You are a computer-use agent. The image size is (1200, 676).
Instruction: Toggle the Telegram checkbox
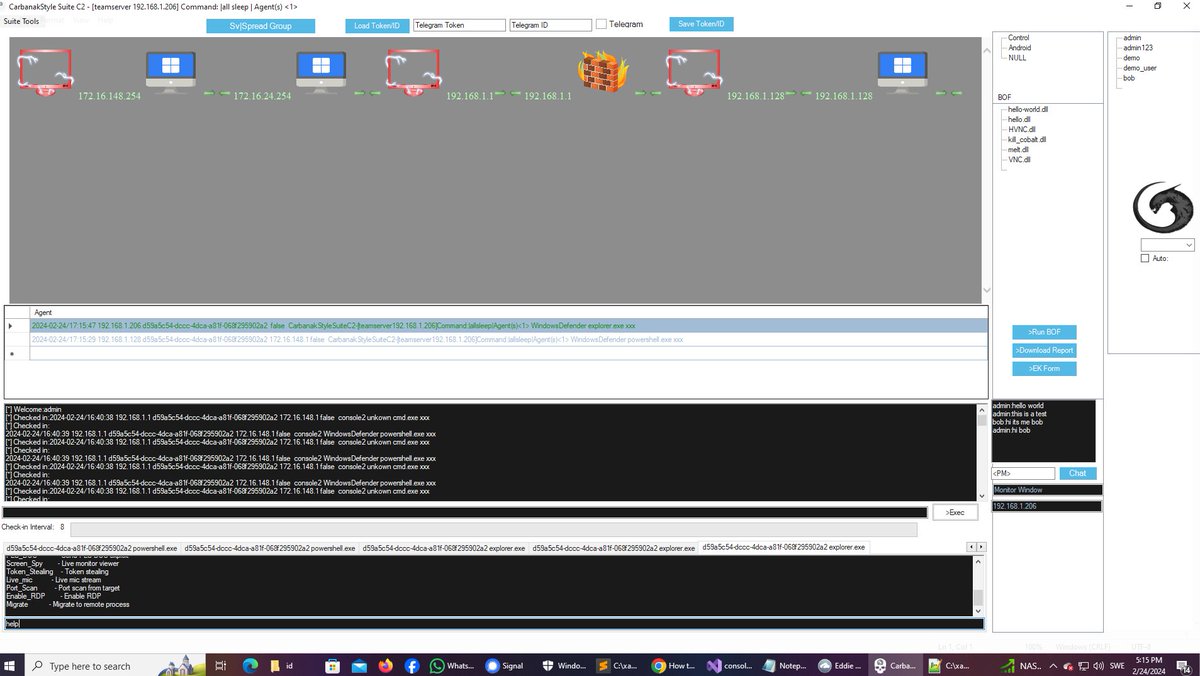[x=601, y=24]
